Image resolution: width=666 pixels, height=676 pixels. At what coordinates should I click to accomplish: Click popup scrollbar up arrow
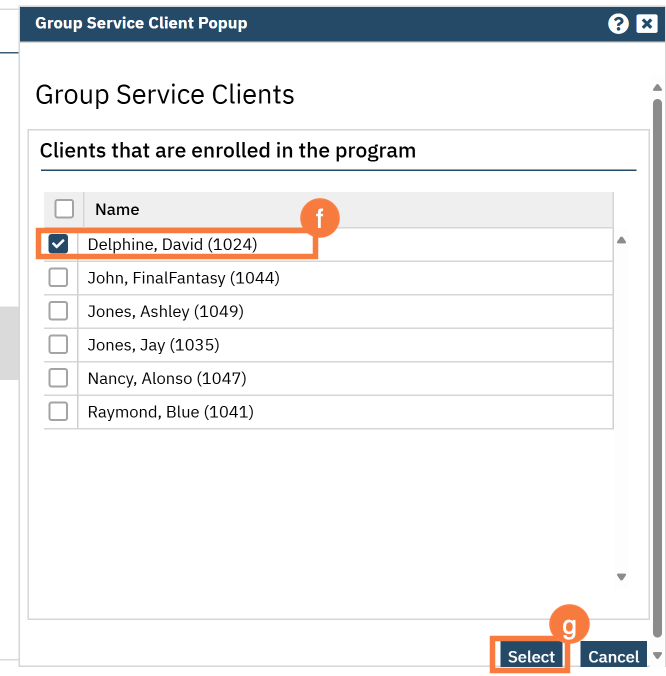[657, 89]
